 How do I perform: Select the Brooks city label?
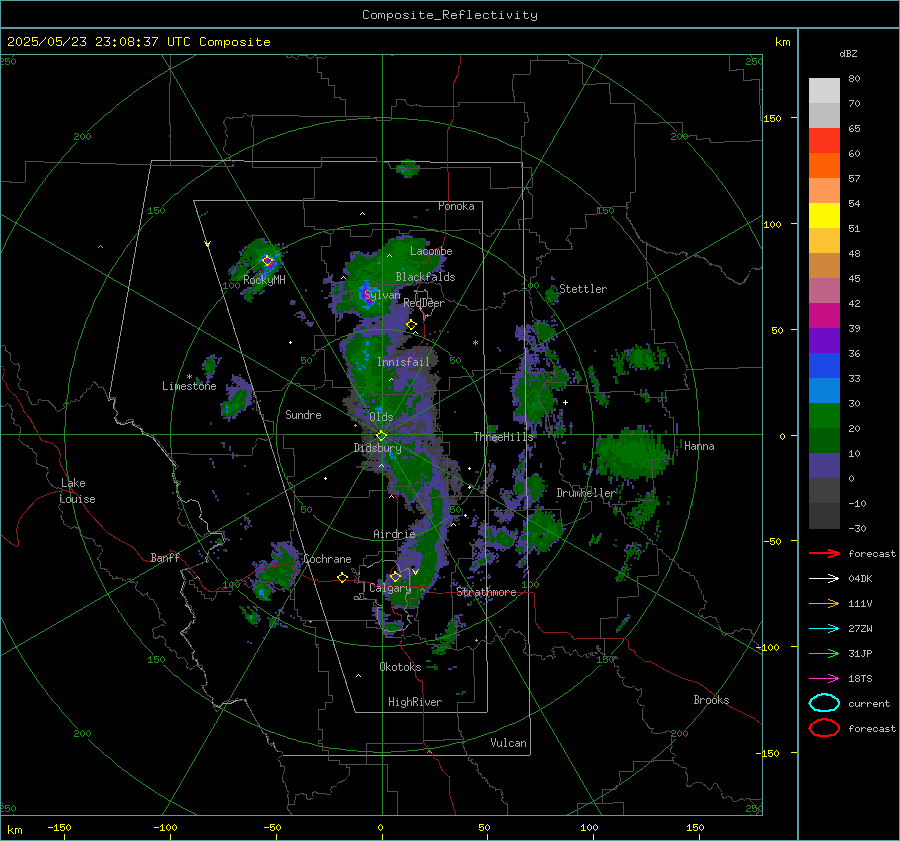(711, 700)
